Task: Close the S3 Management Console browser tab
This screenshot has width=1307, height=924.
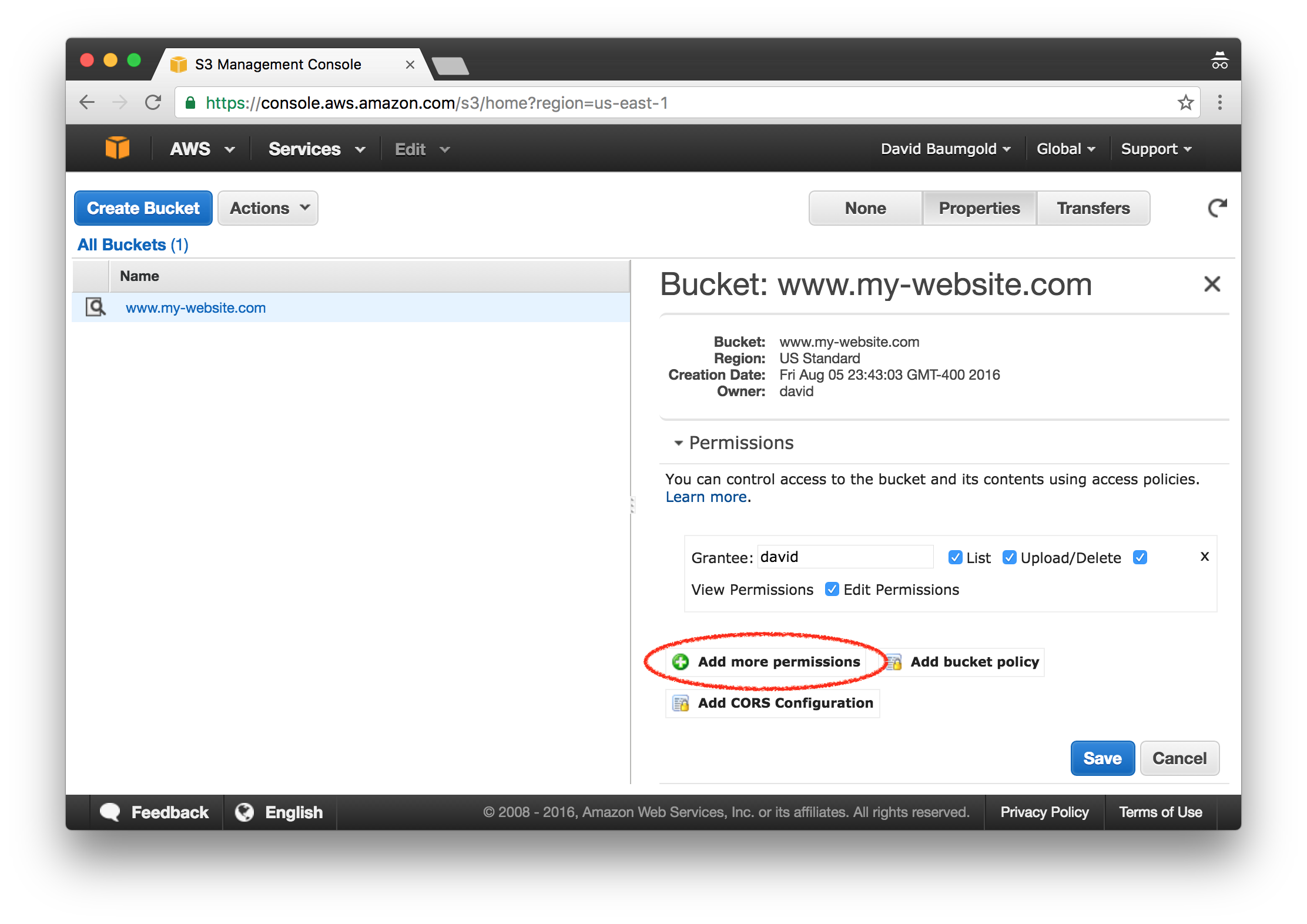Action: click(x=410, y=65)
